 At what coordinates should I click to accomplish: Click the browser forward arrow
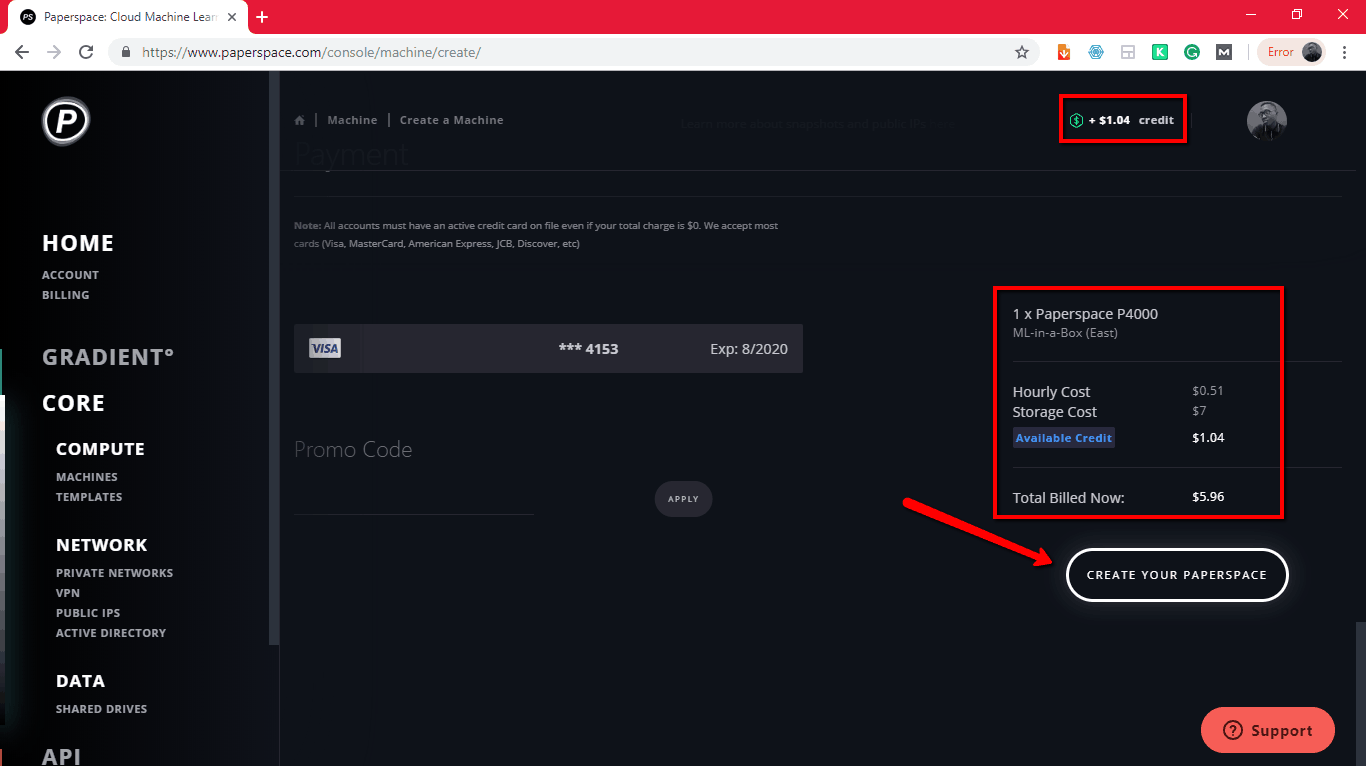pos(54,52)
